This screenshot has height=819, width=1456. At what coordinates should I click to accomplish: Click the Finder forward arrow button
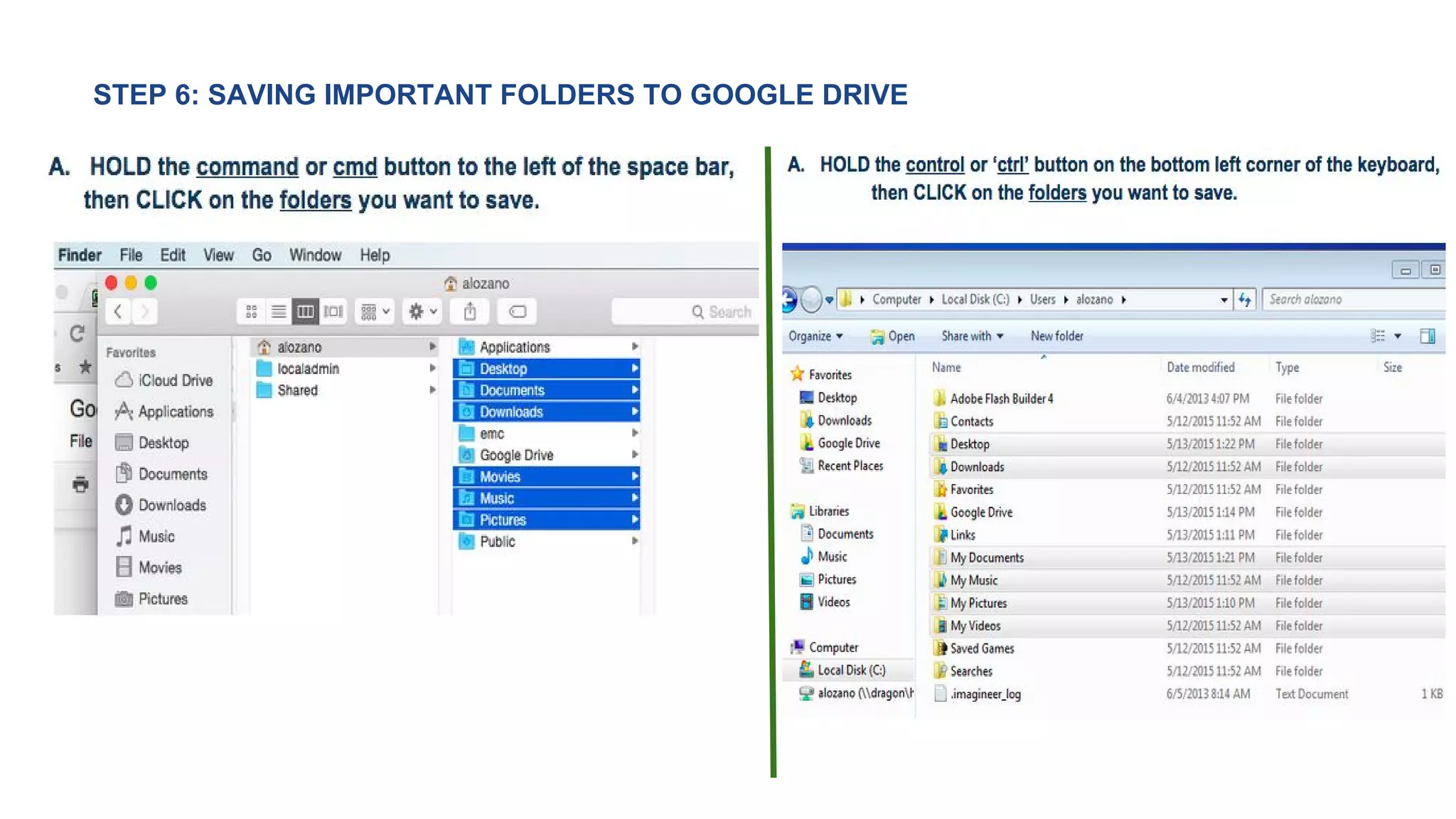coord(144,311)
